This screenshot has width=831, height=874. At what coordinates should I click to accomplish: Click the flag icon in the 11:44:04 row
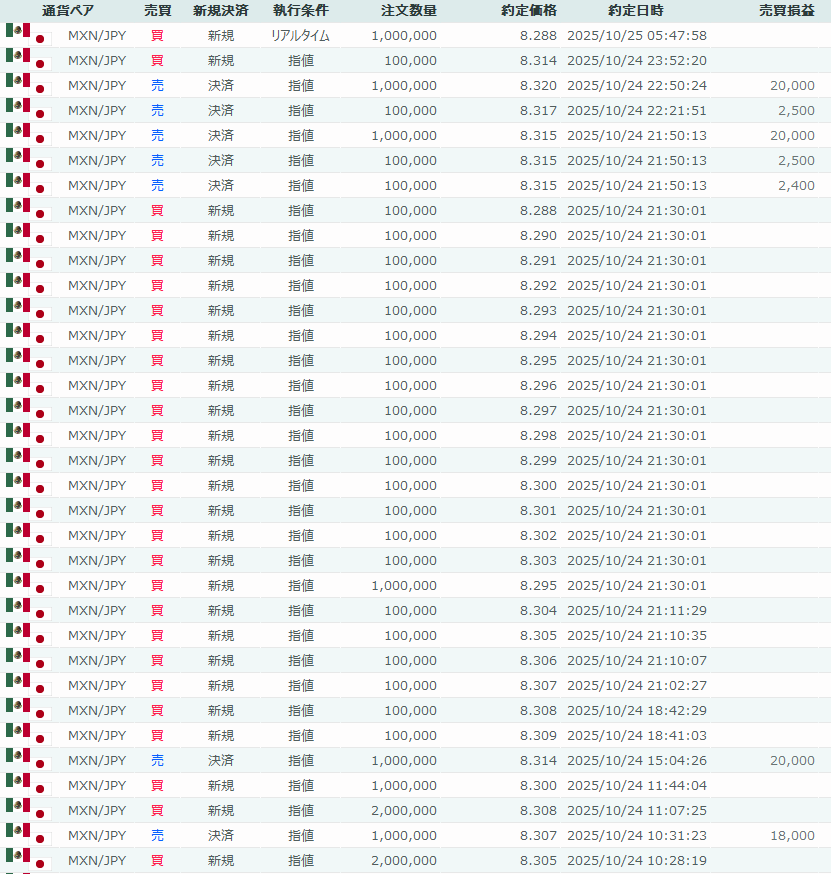point(27,786)
